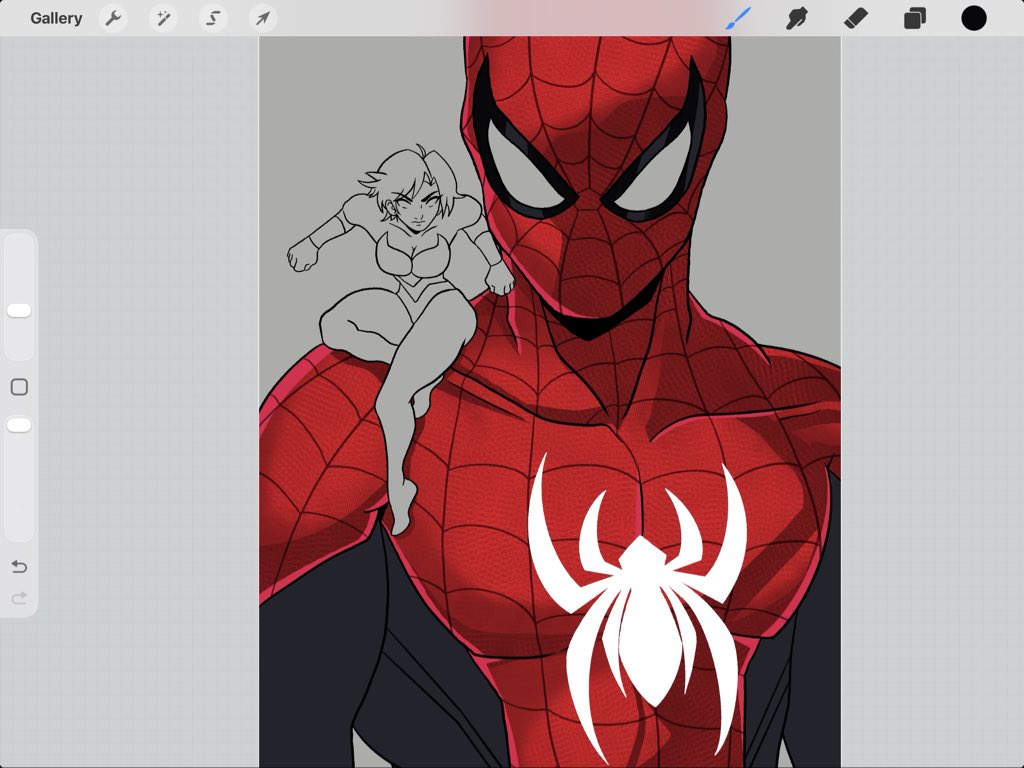Select the Paint brush tool
This screenshot has width=1024, height=768.
click(x=739, y=18)
